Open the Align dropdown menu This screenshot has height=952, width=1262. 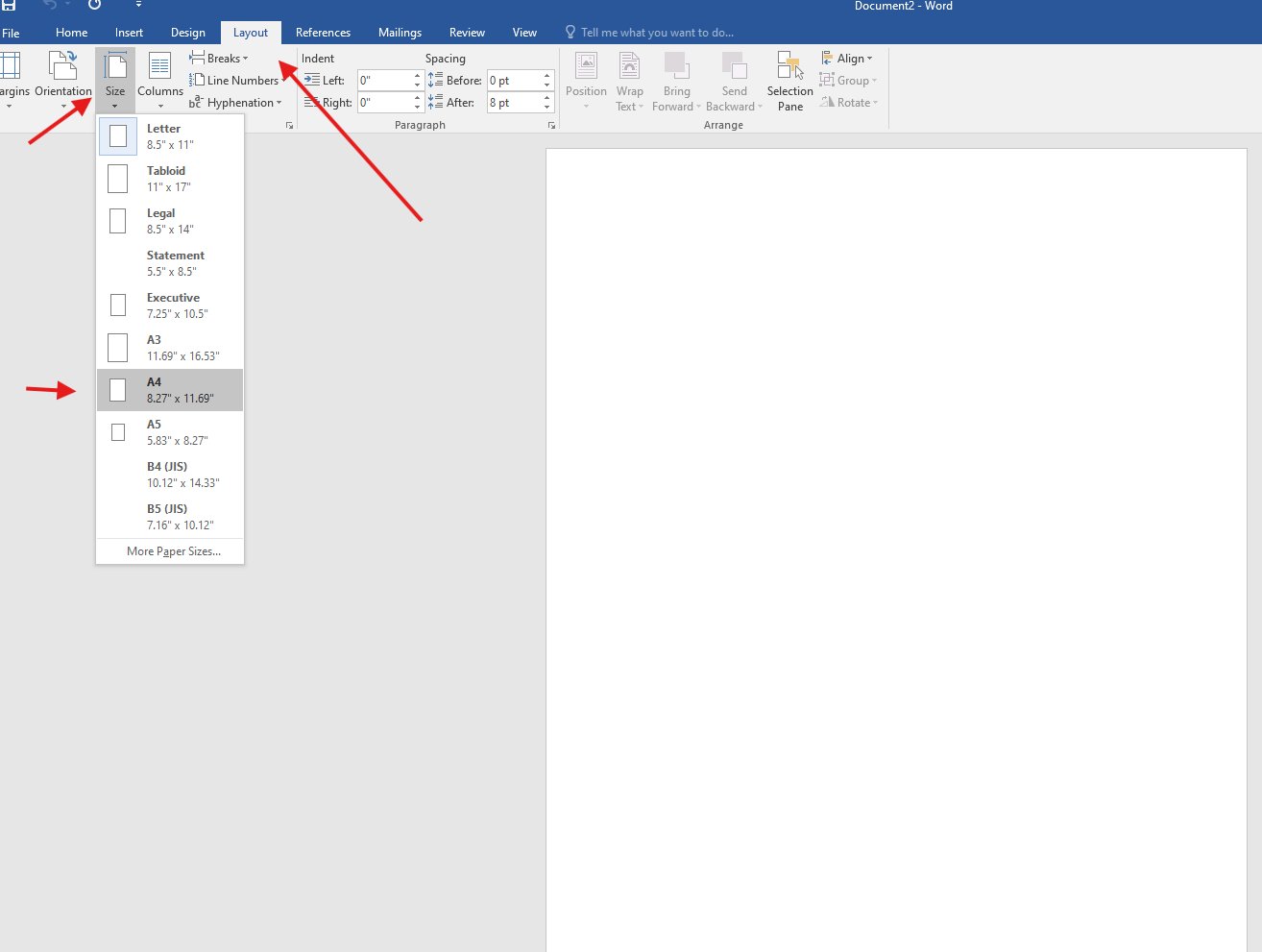point(848,59)
